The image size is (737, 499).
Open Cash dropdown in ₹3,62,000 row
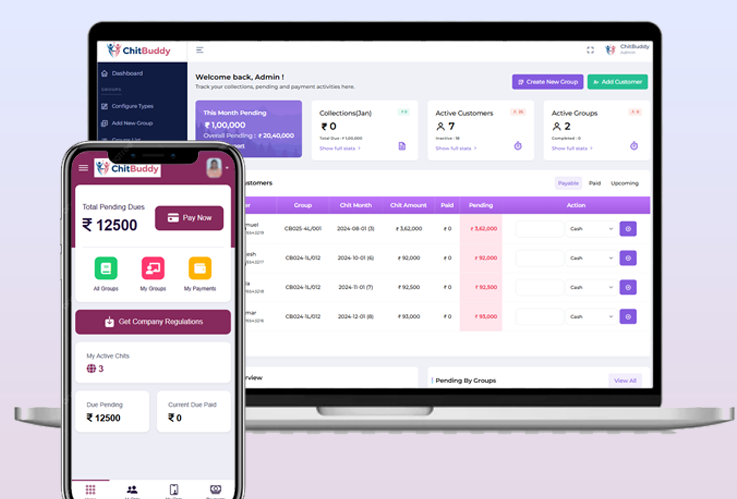591,229
